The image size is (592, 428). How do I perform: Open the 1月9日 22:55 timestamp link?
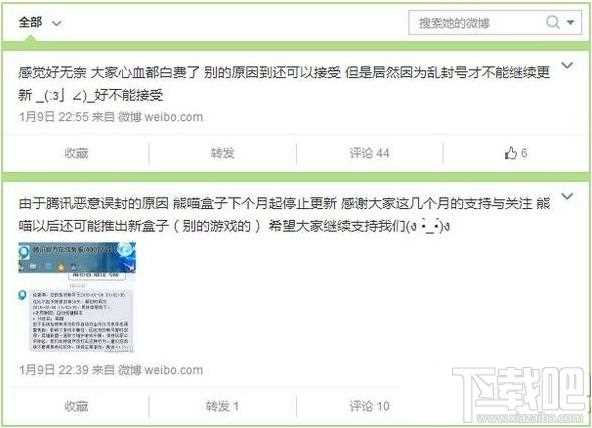(x=54, y=117)
